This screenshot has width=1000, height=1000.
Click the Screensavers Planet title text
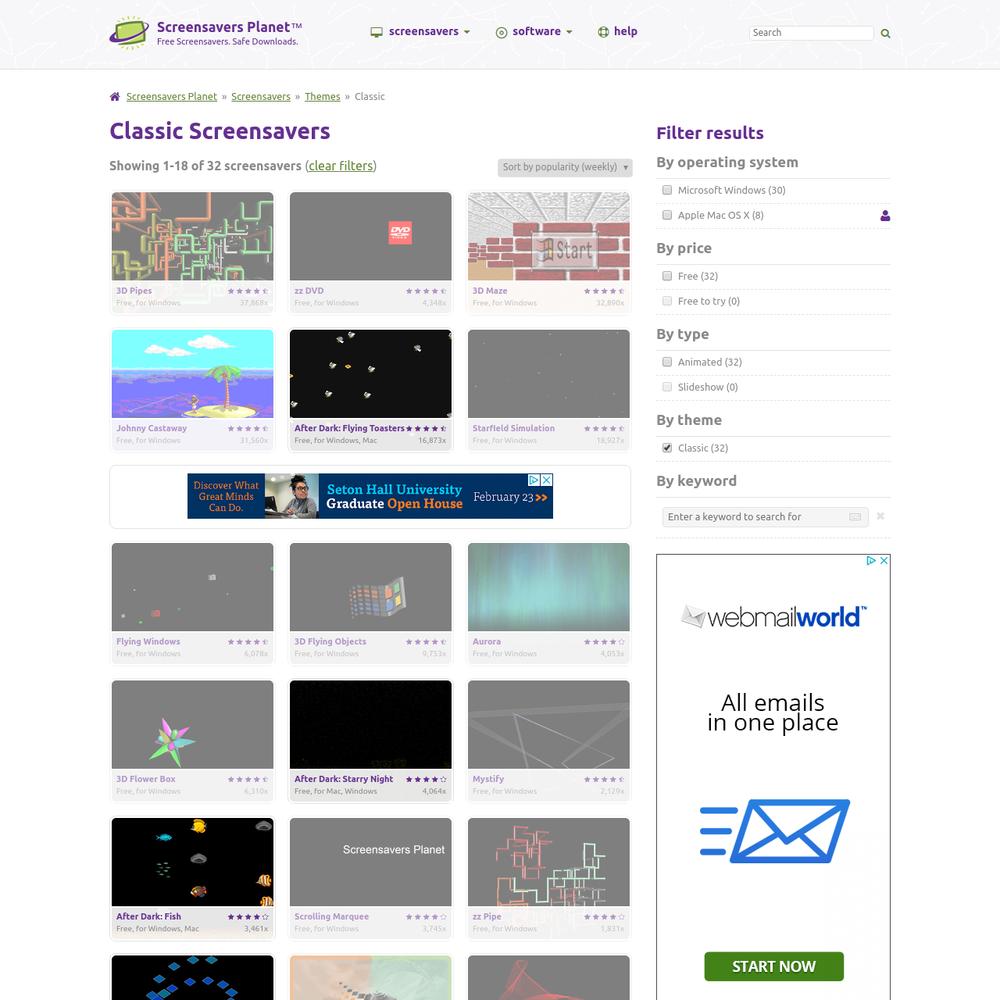click(x=229, y=27)
